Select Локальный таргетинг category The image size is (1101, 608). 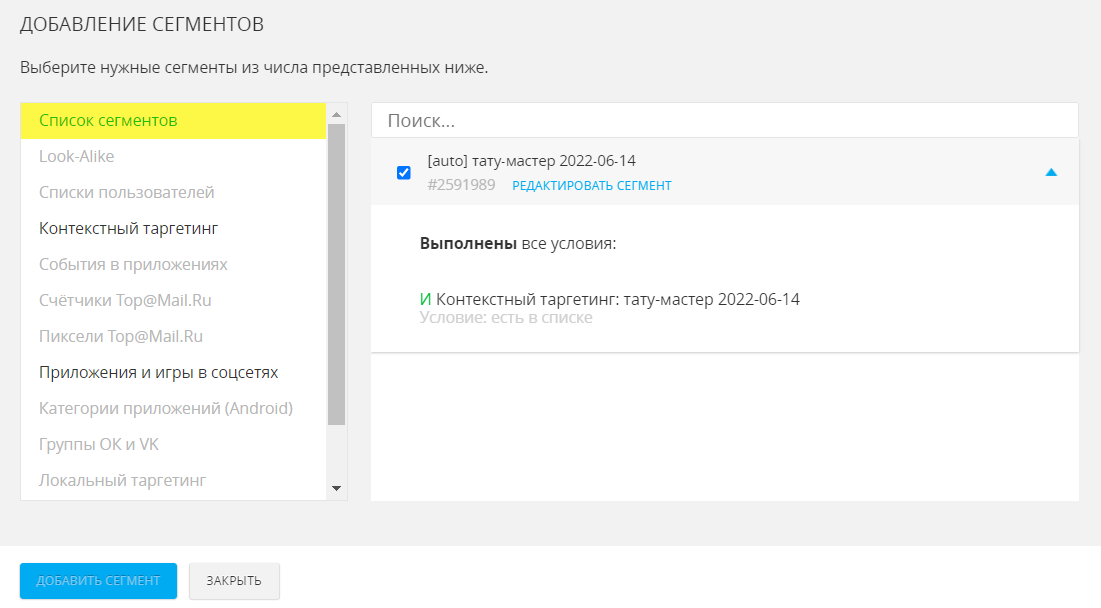(122, 481)
